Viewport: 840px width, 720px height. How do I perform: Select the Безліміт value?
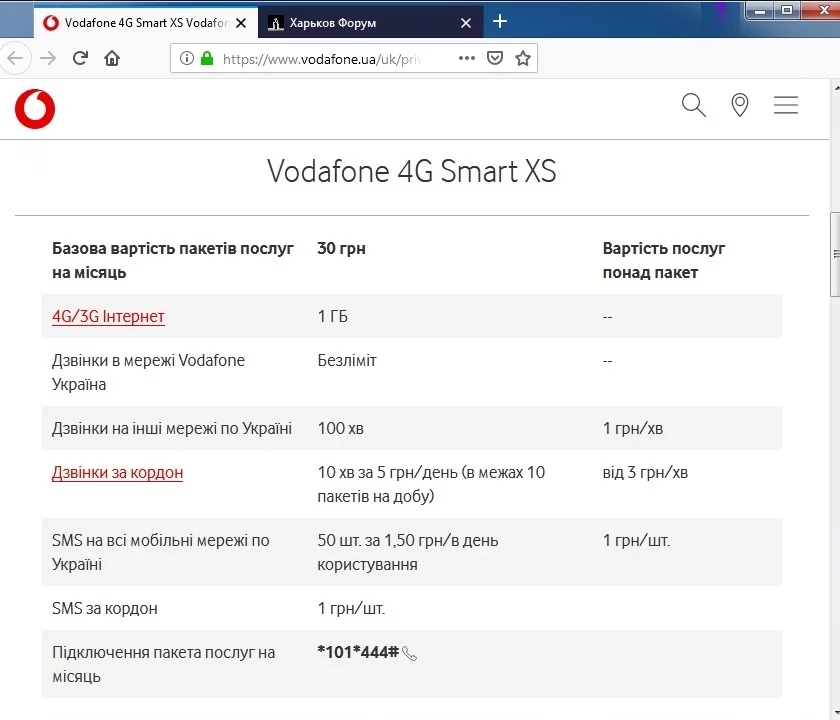point(347,360)
